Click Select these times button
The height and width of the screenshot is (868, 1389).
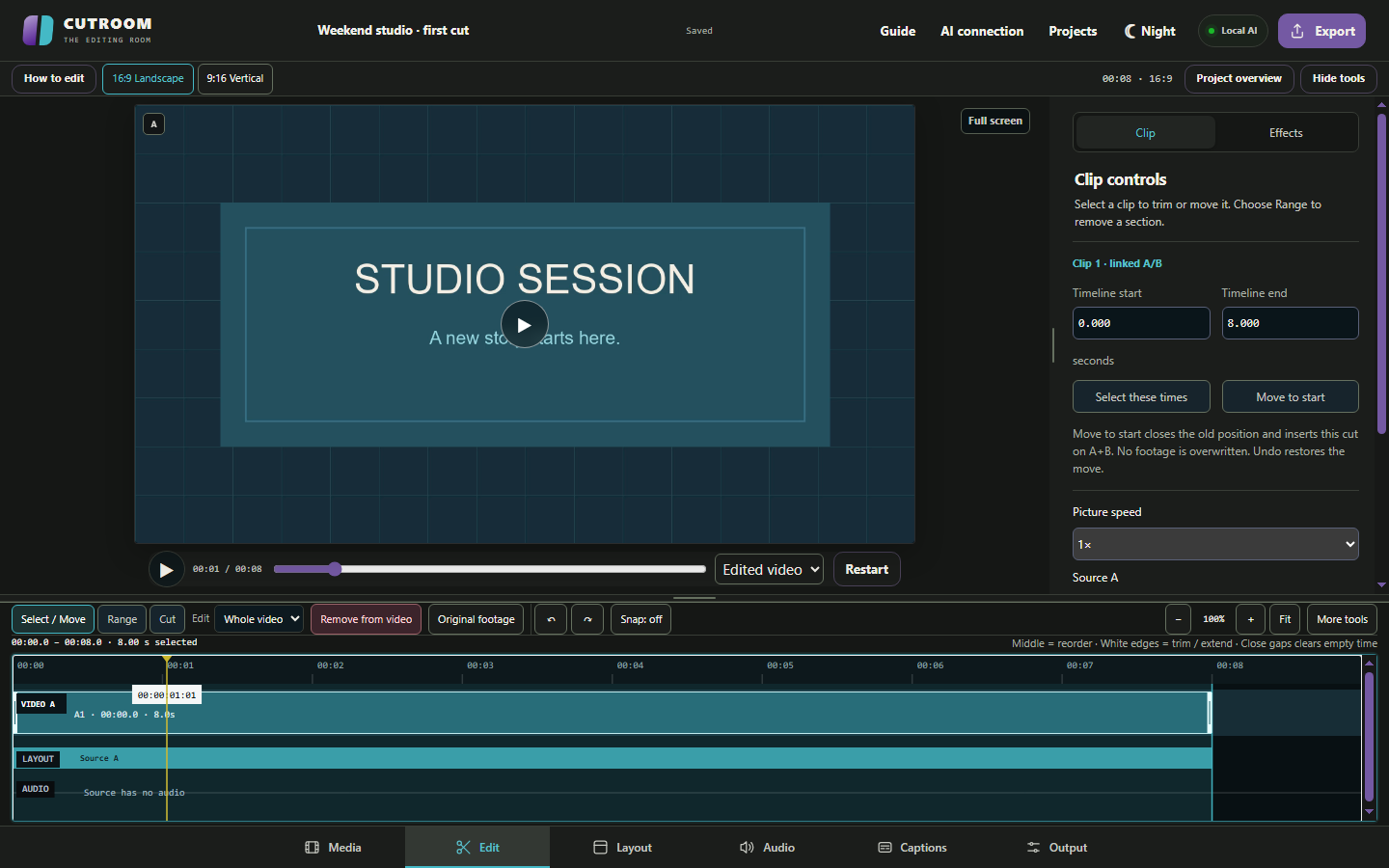1141,397
